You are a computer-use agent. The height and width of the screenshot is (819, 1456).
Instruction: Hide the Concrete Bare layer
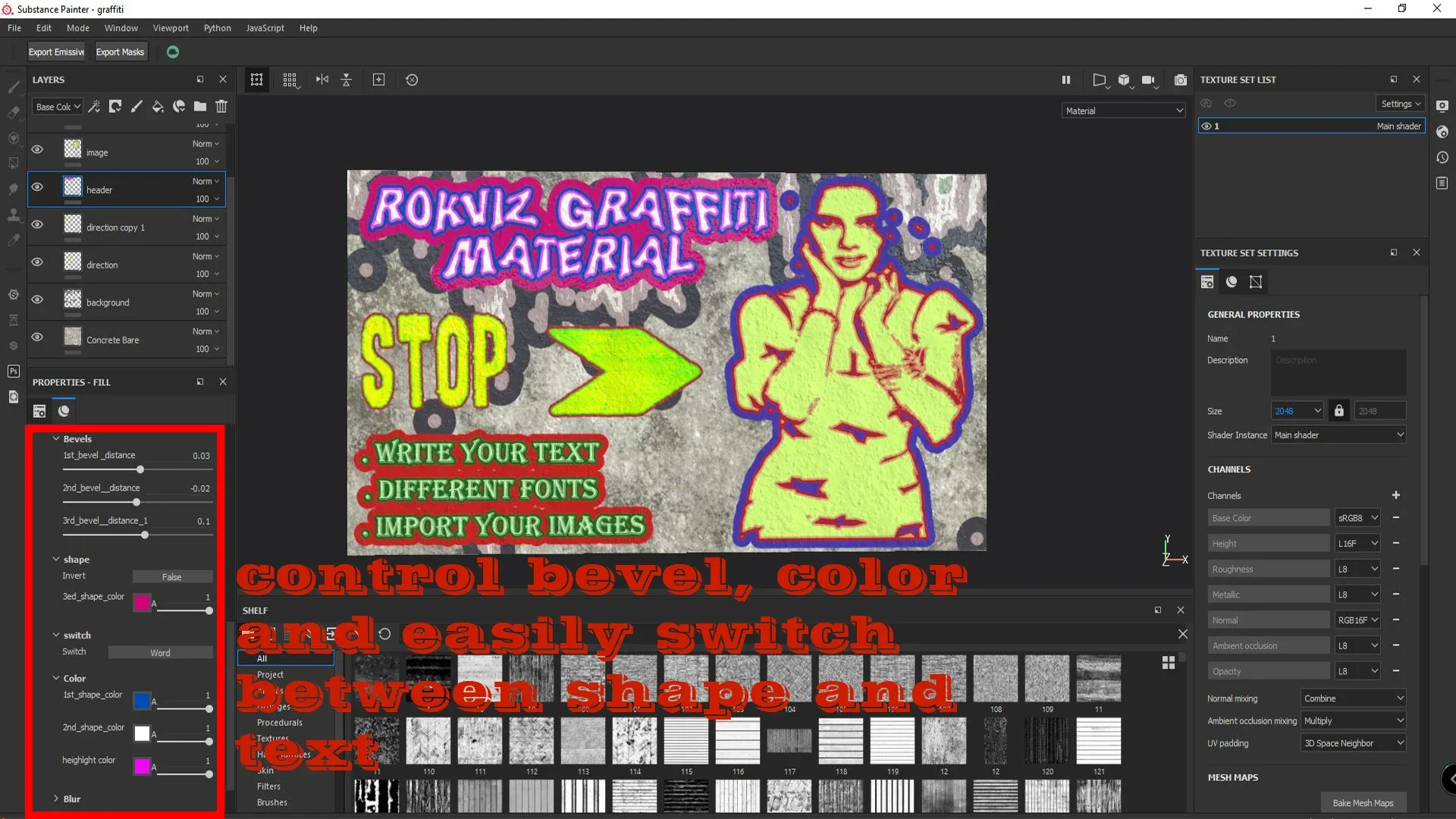pos(37,337)
